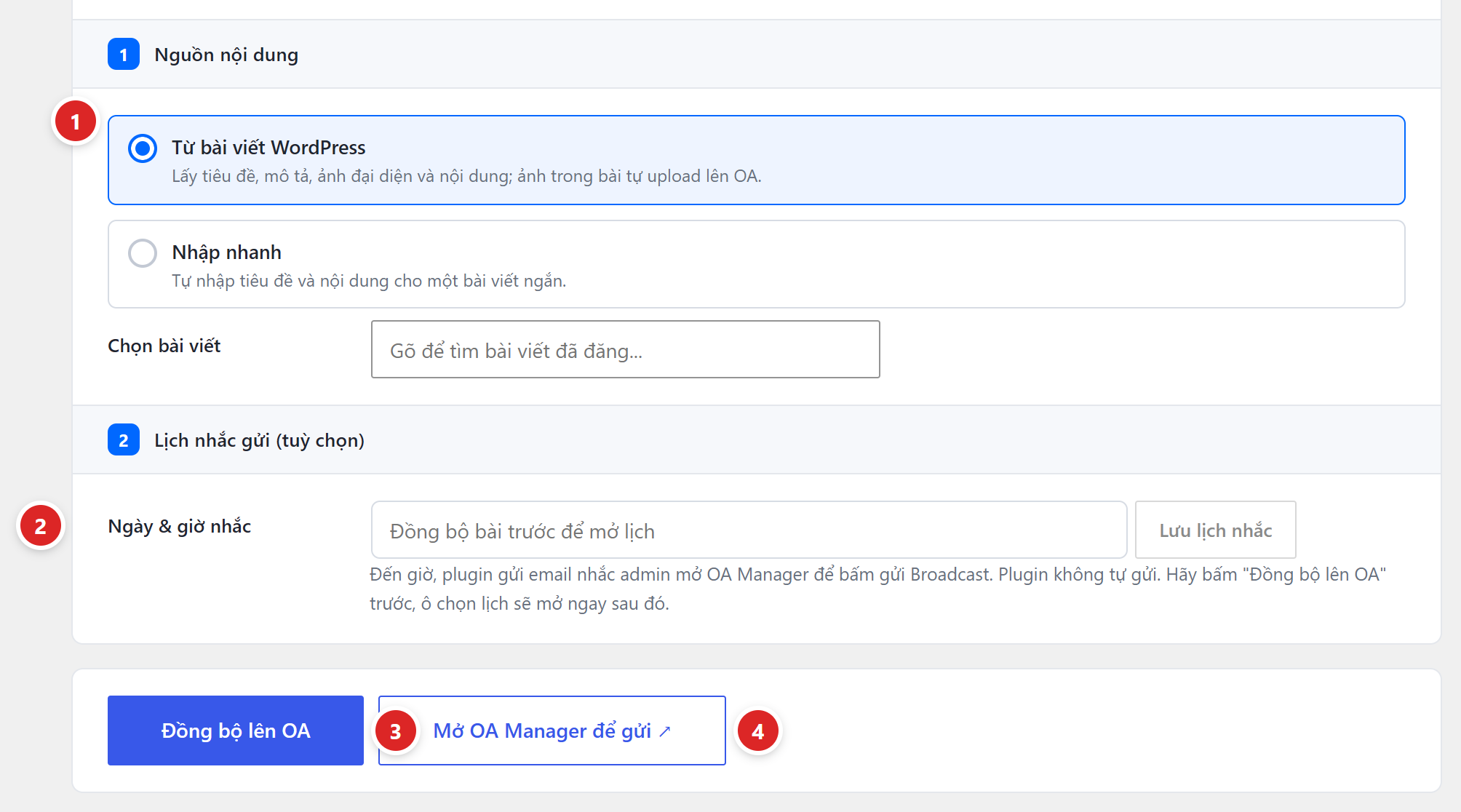Viewport: 1461px width, 812px height.
Task: Click the "Đồng bộ lên OA" button
Action: pos(236,731)
